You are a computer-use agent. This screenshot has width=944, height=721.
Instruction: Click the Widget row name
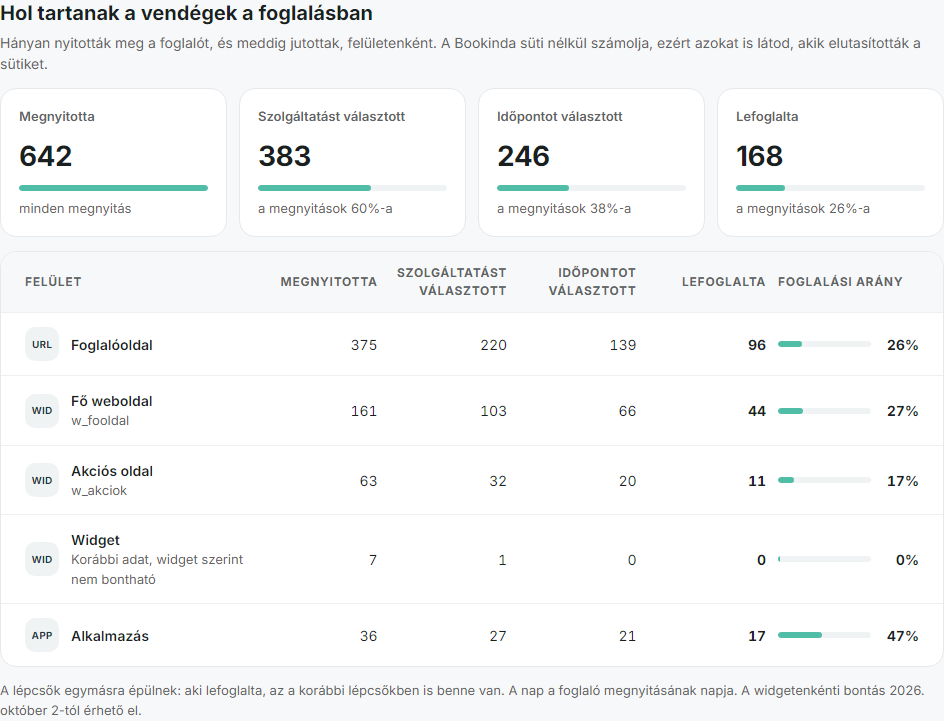[95, 540]
